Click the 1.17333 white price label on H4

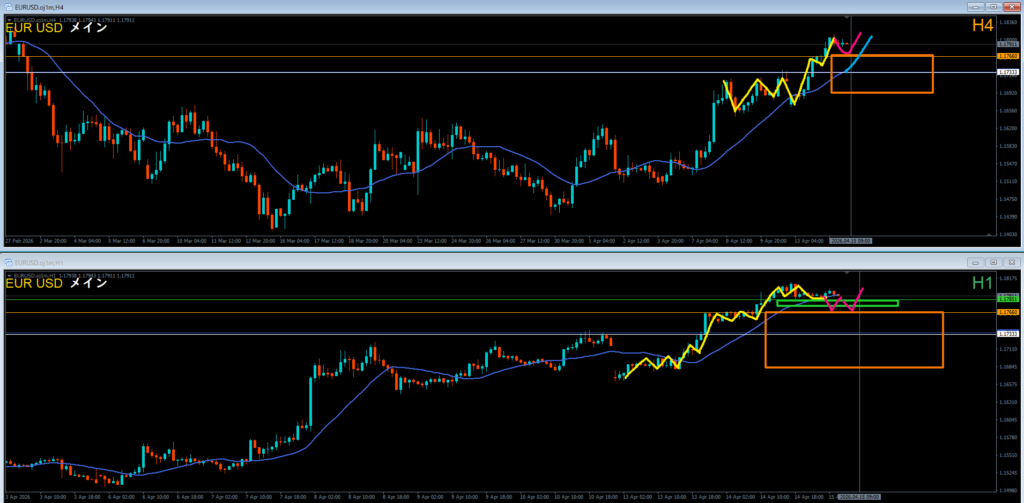tap(1007, 73)
